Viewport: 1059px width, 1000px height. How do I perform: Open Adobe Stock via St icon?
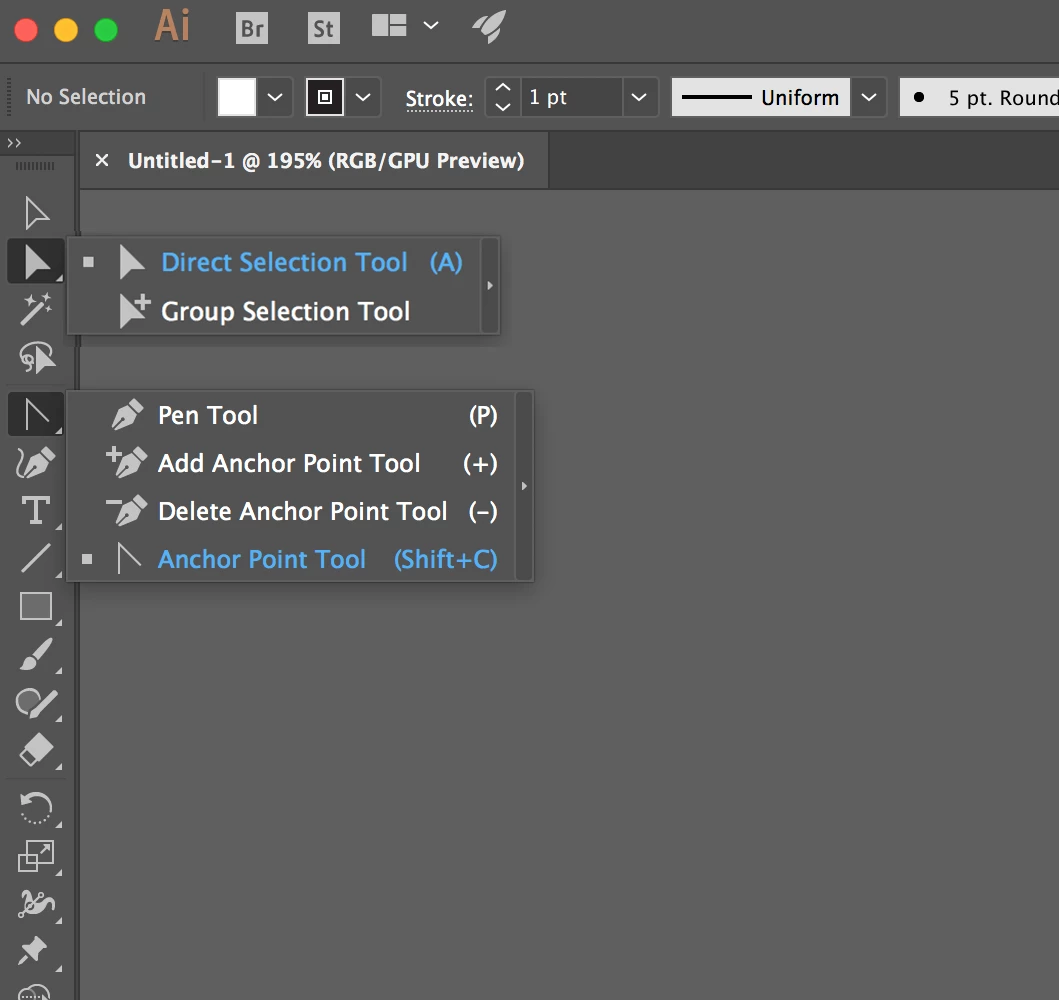324,28
